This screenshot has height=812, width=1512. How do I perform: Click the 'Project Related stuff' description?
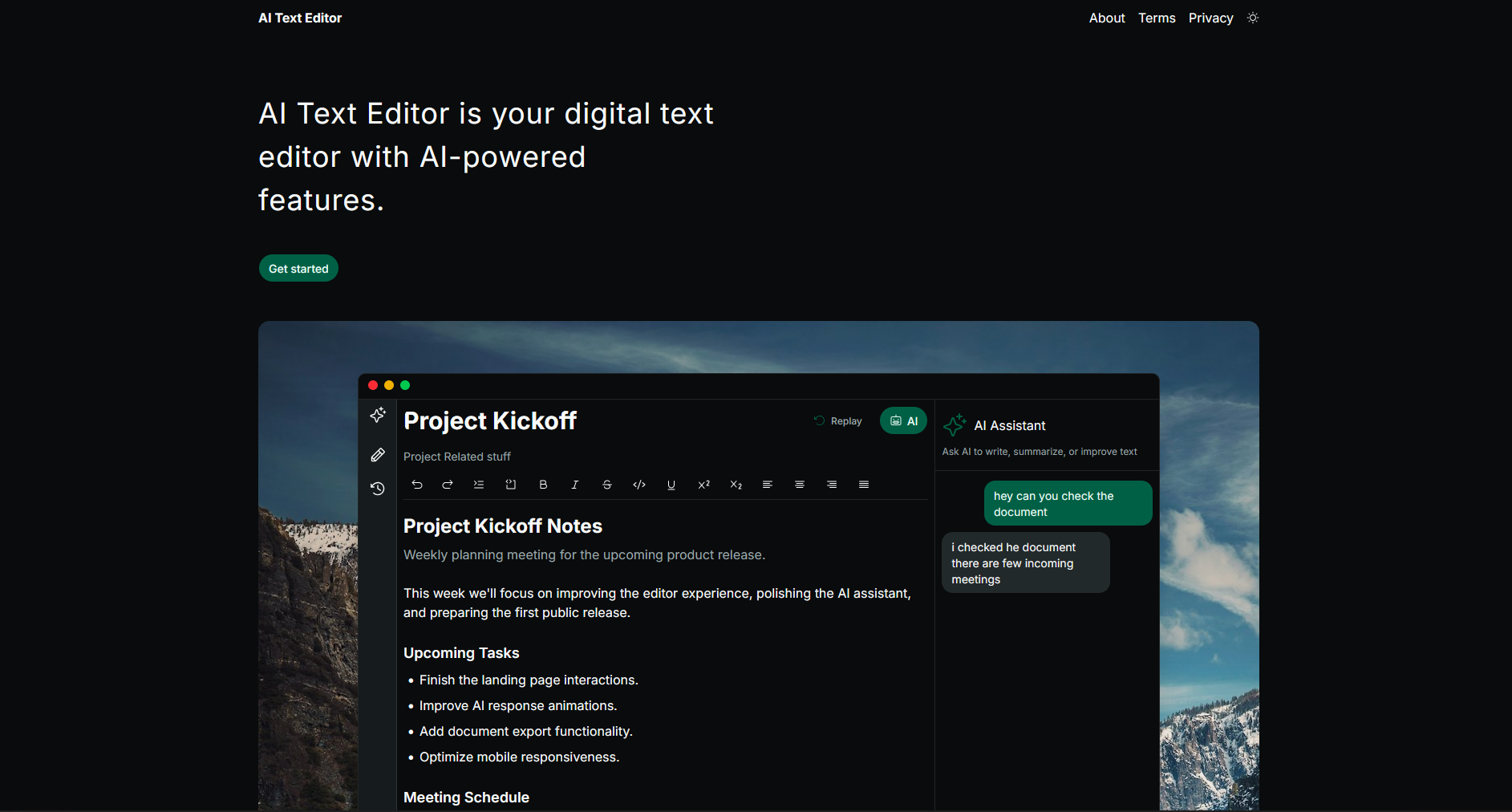coord(457,457)
